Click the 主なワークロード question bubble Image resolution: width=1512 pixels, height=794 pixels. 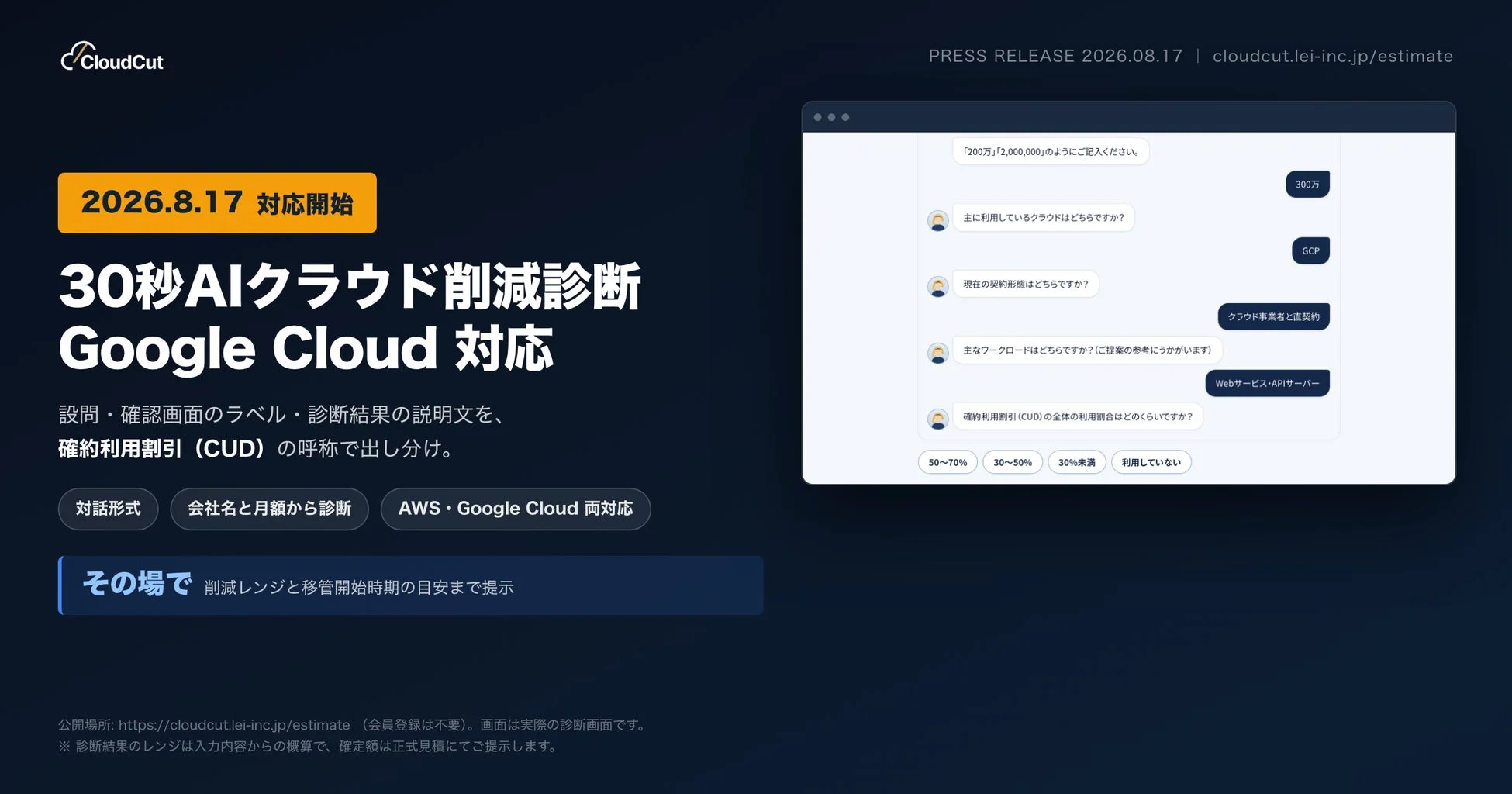(x=1087, y=350)
